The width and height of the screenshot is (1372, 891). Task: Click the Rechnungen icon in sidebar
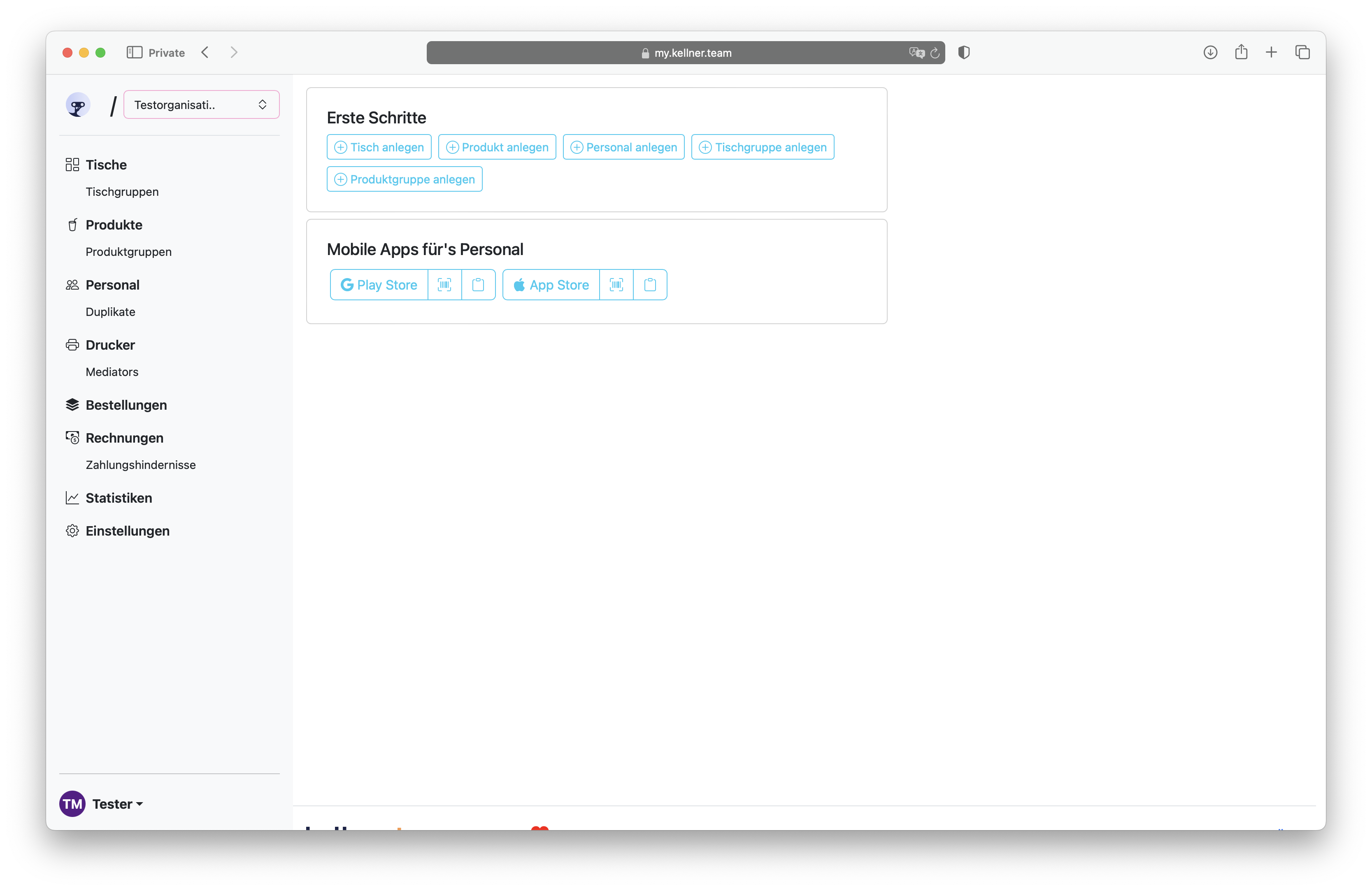tap(72, 437)
